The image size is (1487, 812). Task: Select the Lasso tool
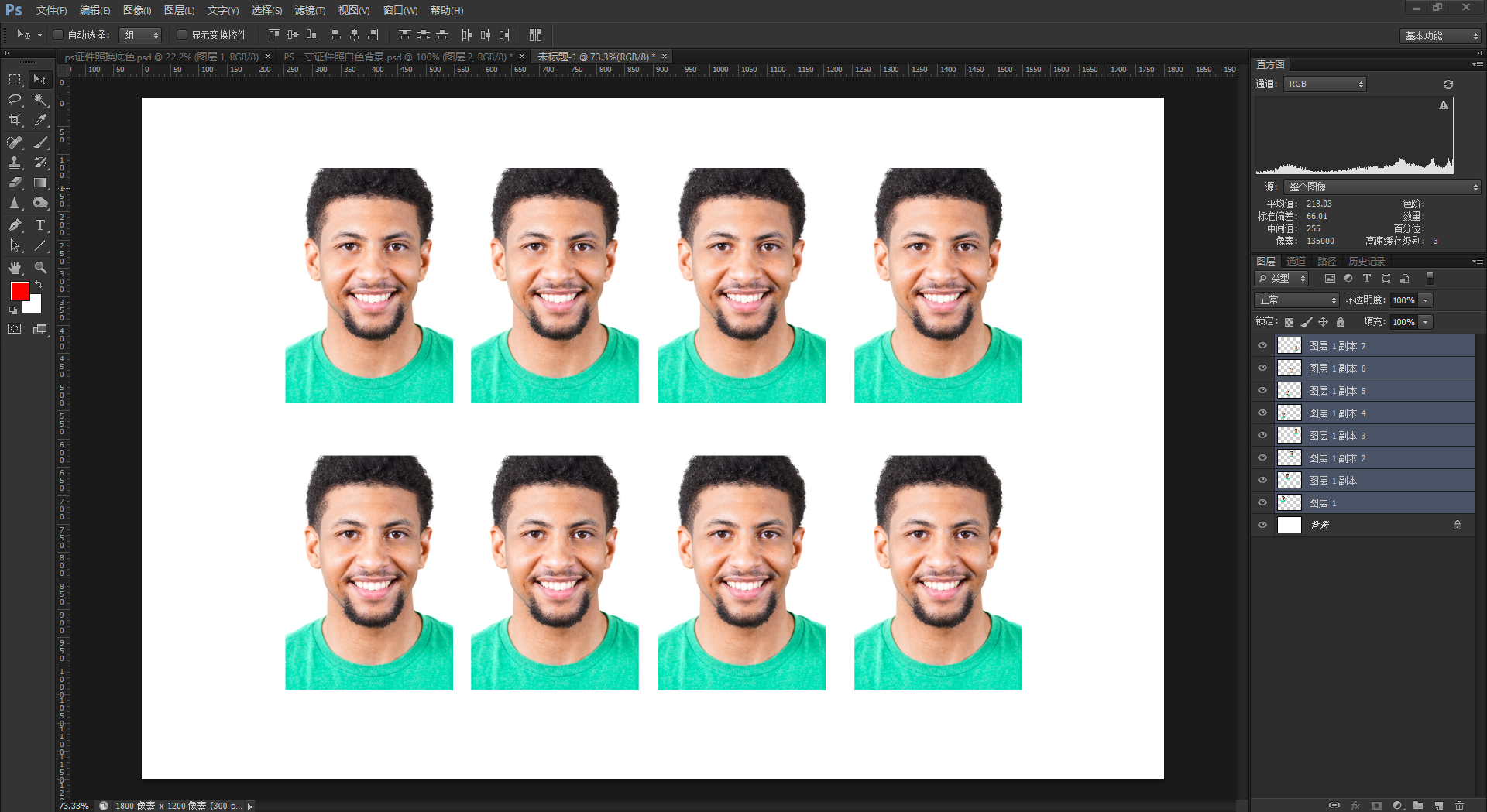[15, 100]
